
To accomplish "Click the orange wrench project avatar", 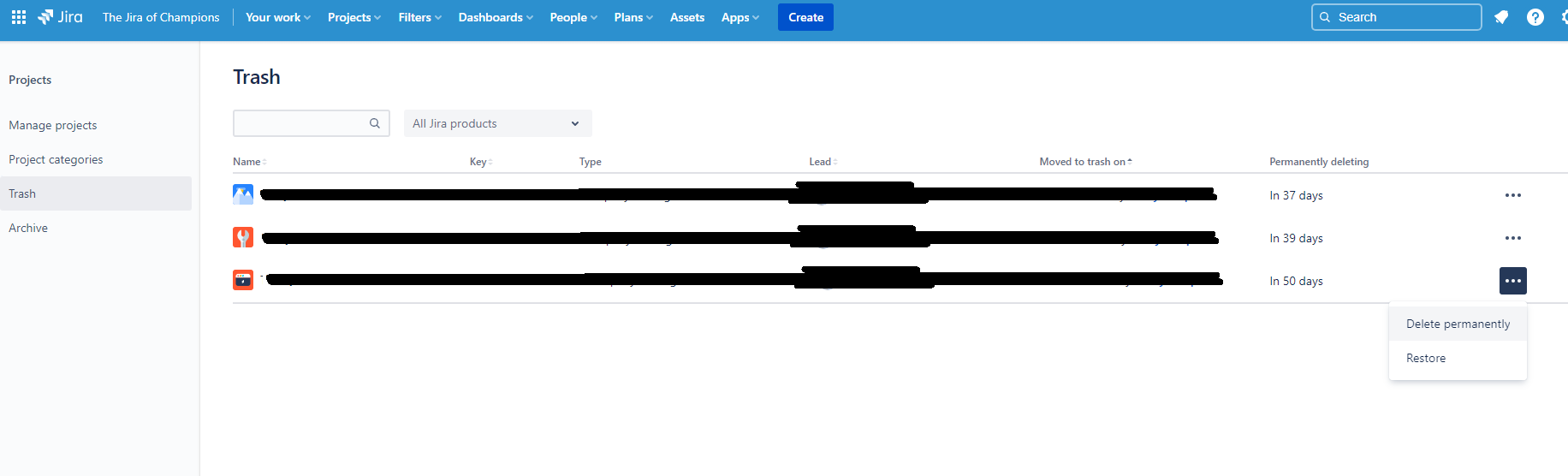I will coord(243,237).
